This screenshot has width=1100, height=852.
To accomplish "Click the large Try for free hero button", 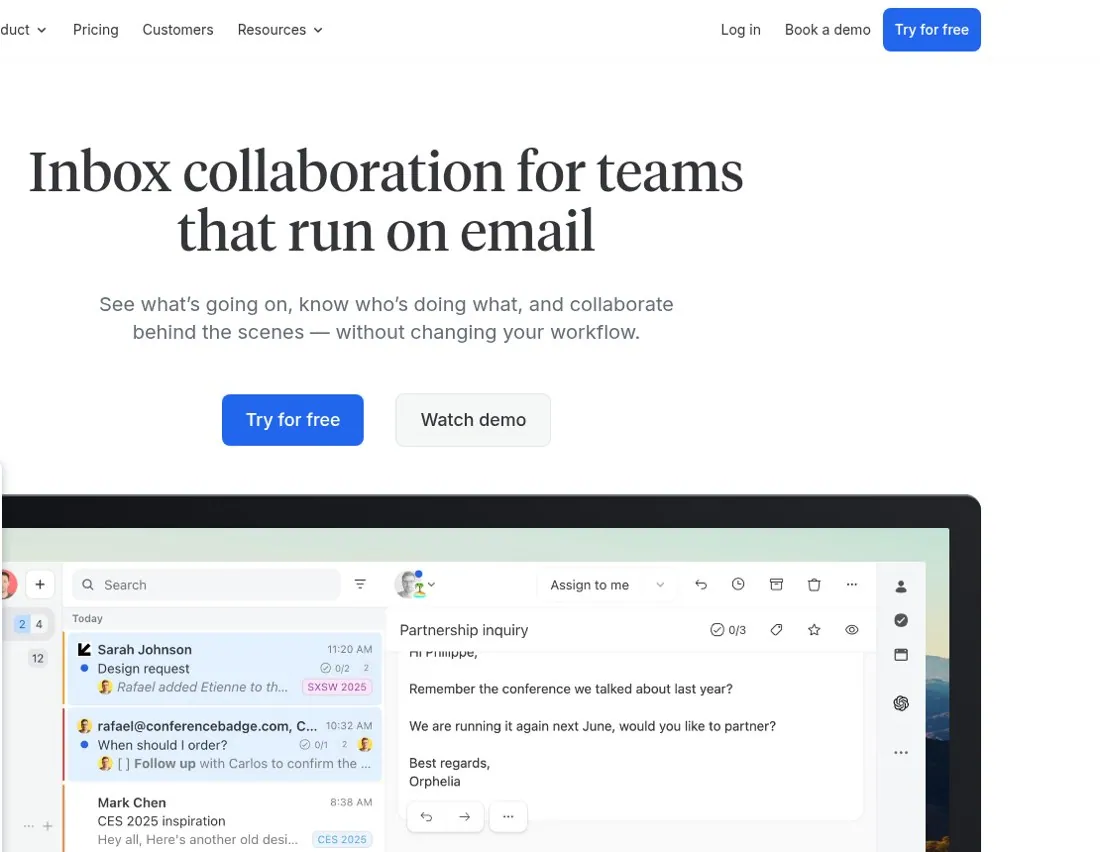I will 293,420.
